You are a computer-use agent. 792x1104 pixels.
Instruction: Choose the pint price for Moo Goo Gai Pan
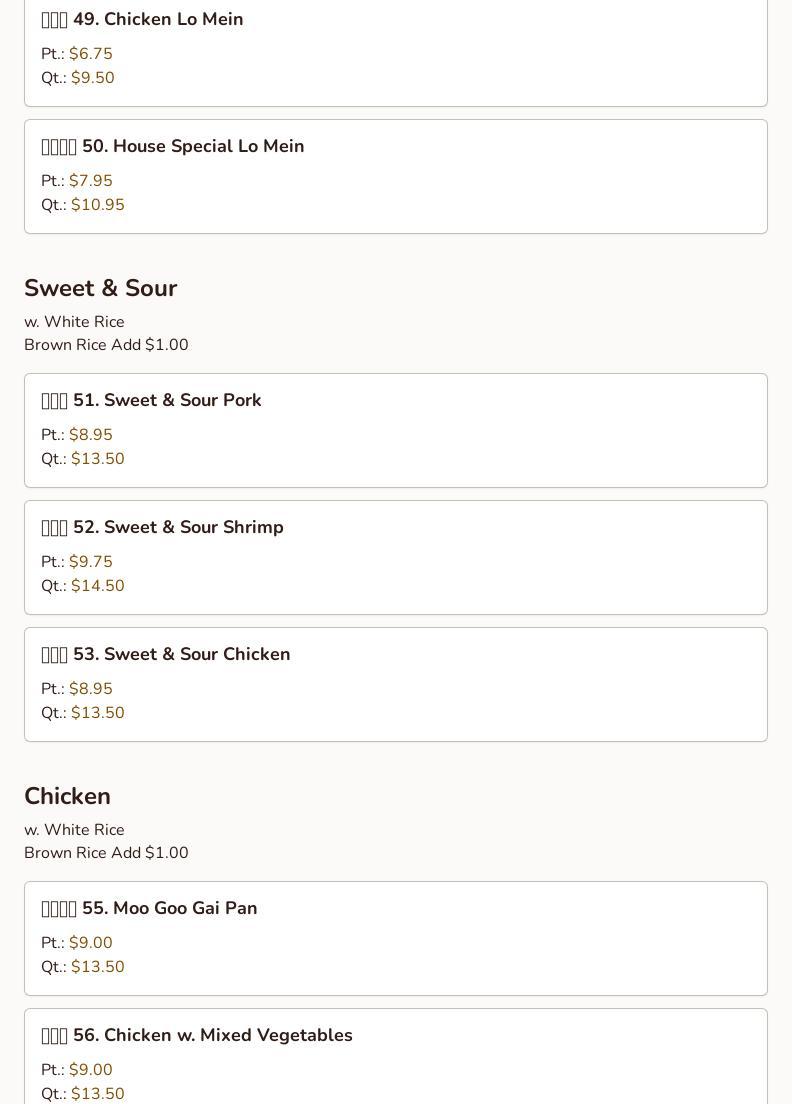coord(90,943)
